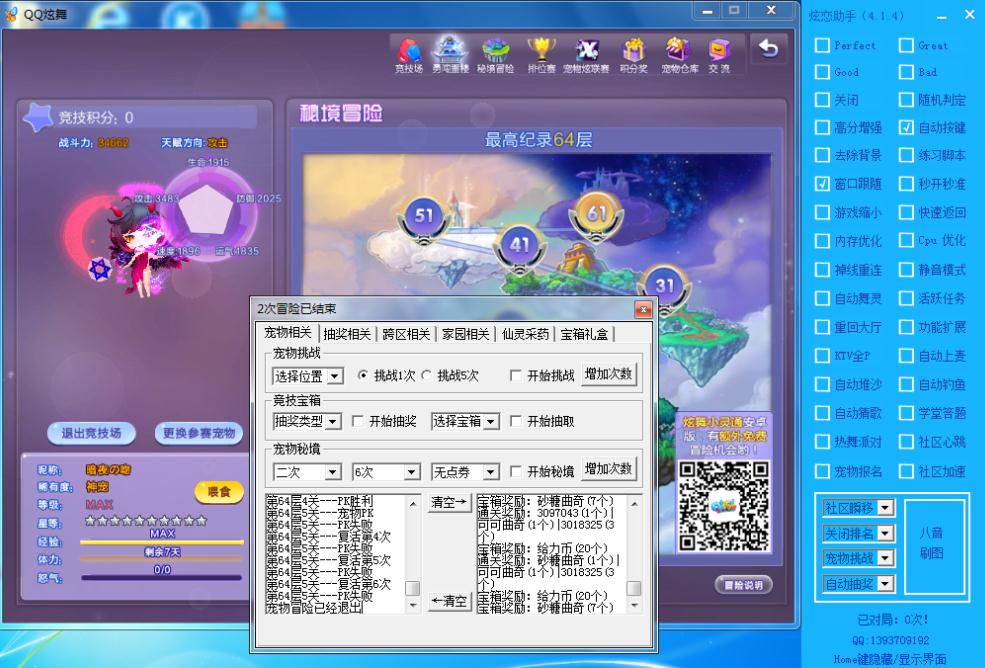Open the 竞技场 arena icon
The height and width of the screenshot is (668, 985).
(x=408, y=54)
